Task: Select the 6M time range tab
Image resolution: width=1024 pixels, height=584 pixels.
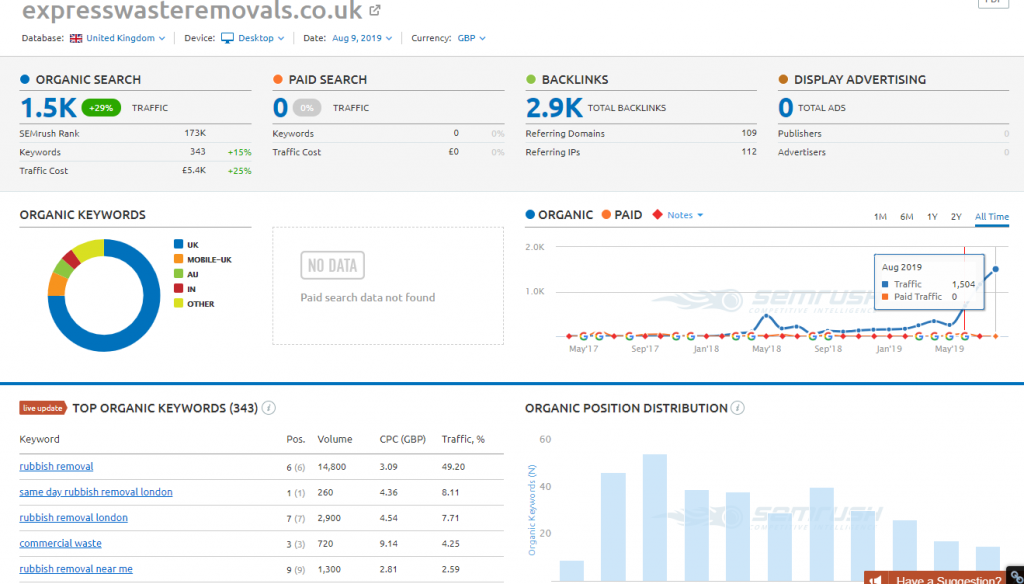Action: pos(906,217)
